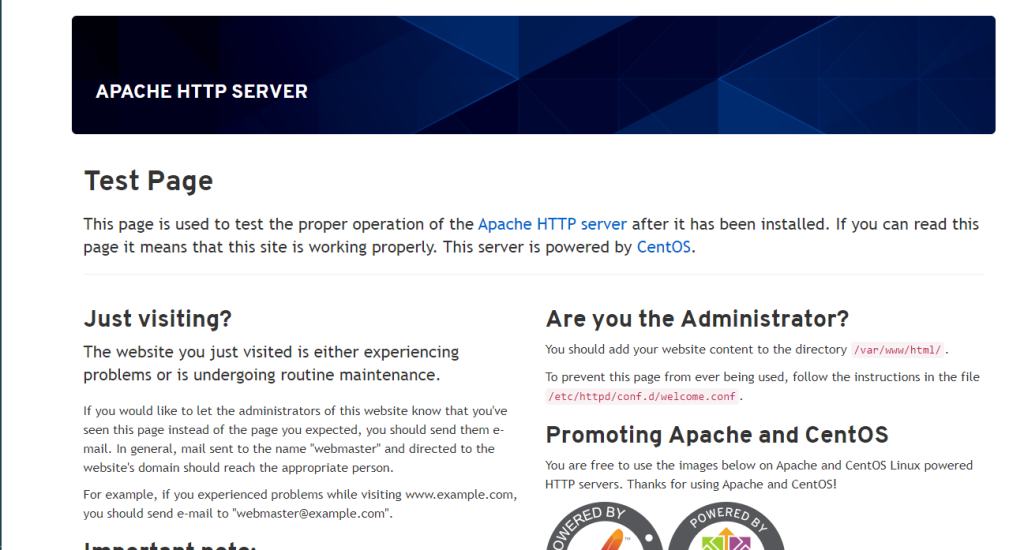The image size is (1024, 550).
Task: Click the Promoting Apache and CentOS heading
Action: click(x=716, y=435)
